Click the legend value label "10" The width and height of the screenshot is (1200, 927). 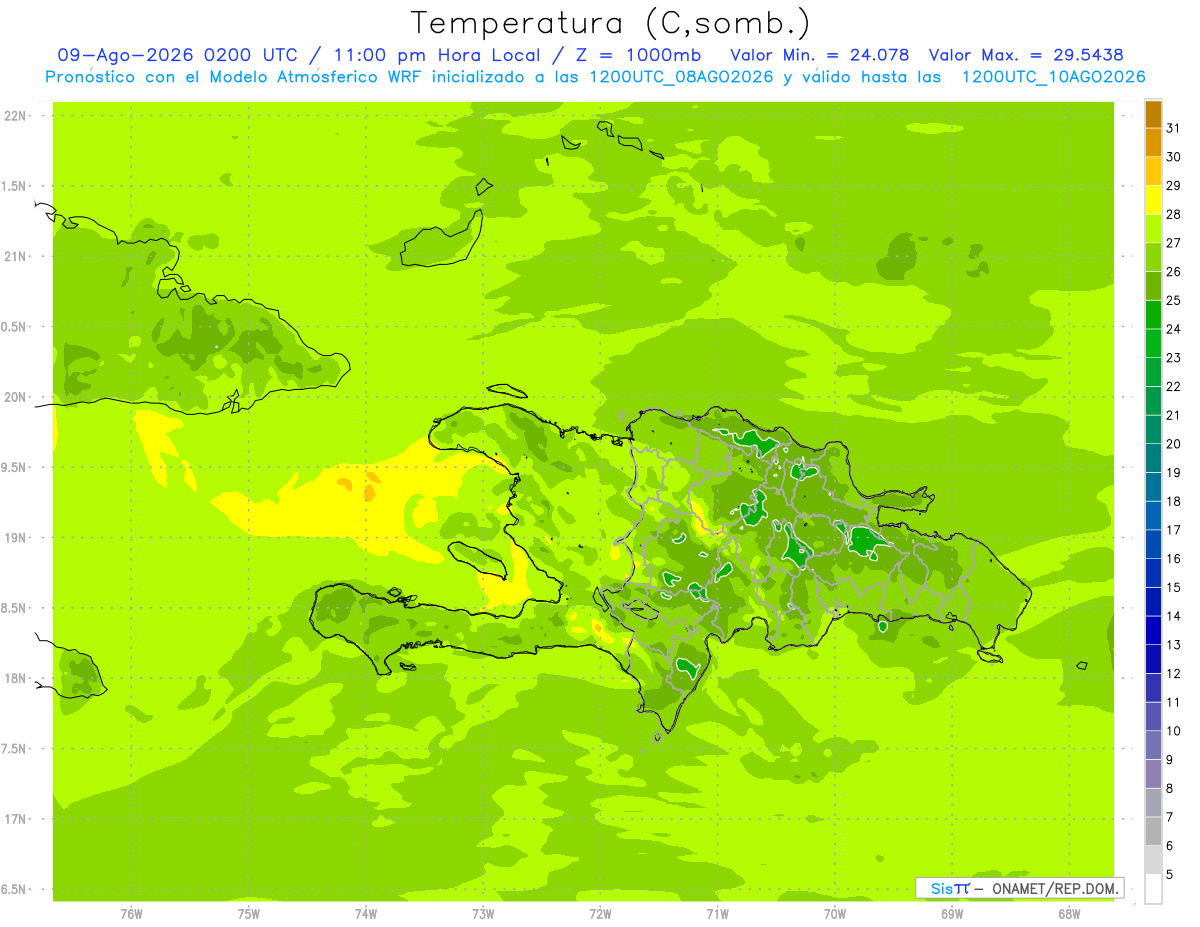[1173, 731]
